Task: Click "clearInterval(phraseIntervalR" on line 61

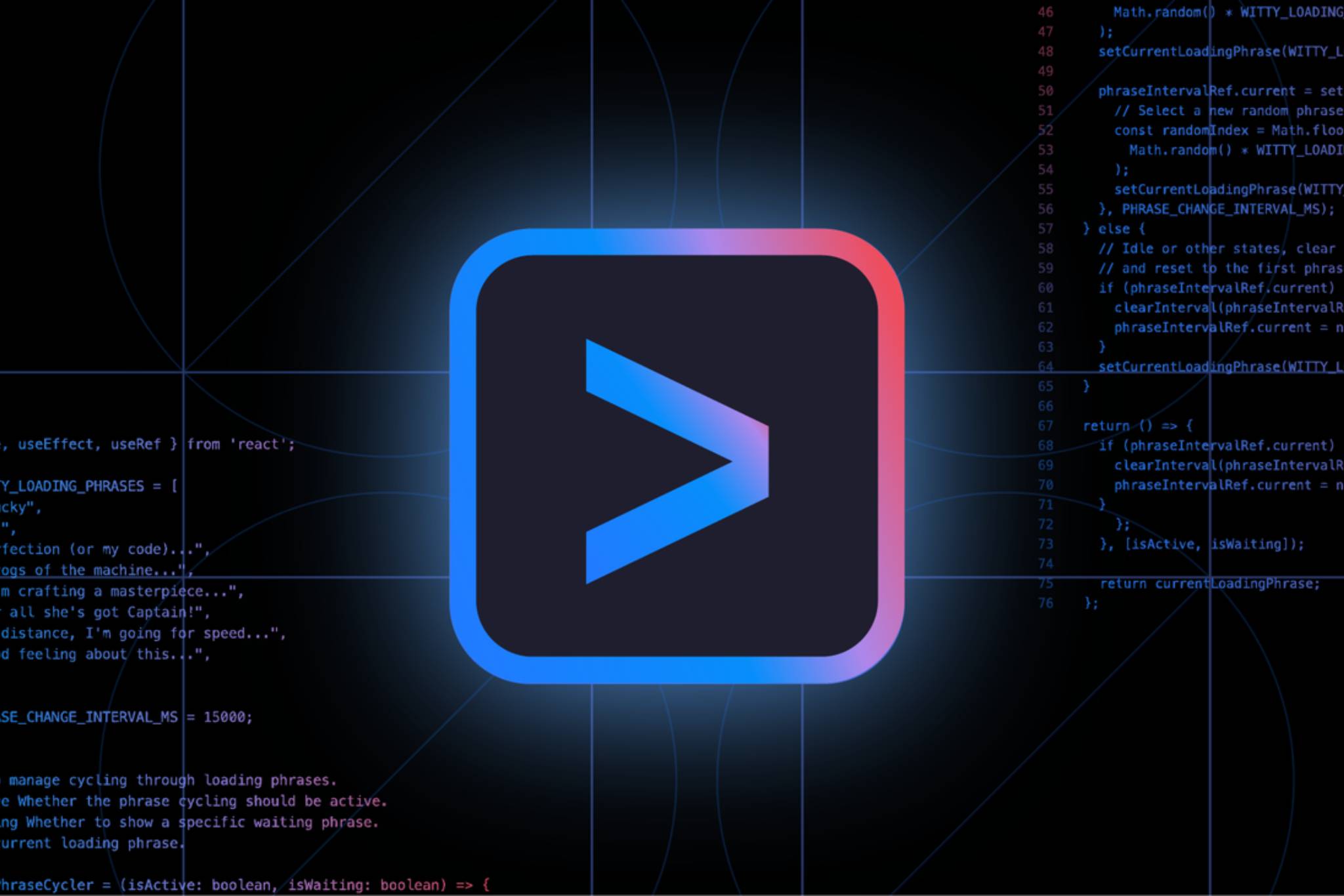Action: [1201, 308]
